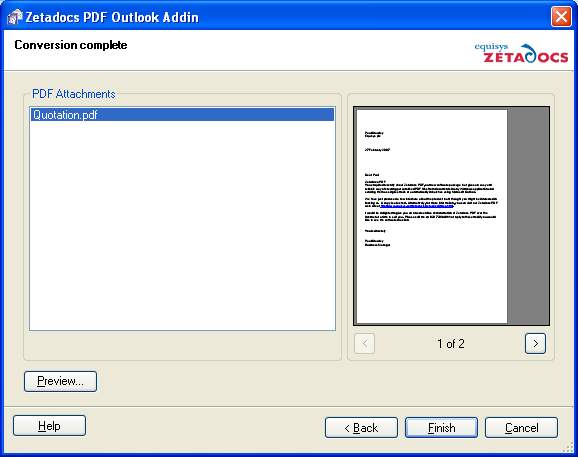Go to next preview page arrow
The image size is (578, 457).
point(535,343)
